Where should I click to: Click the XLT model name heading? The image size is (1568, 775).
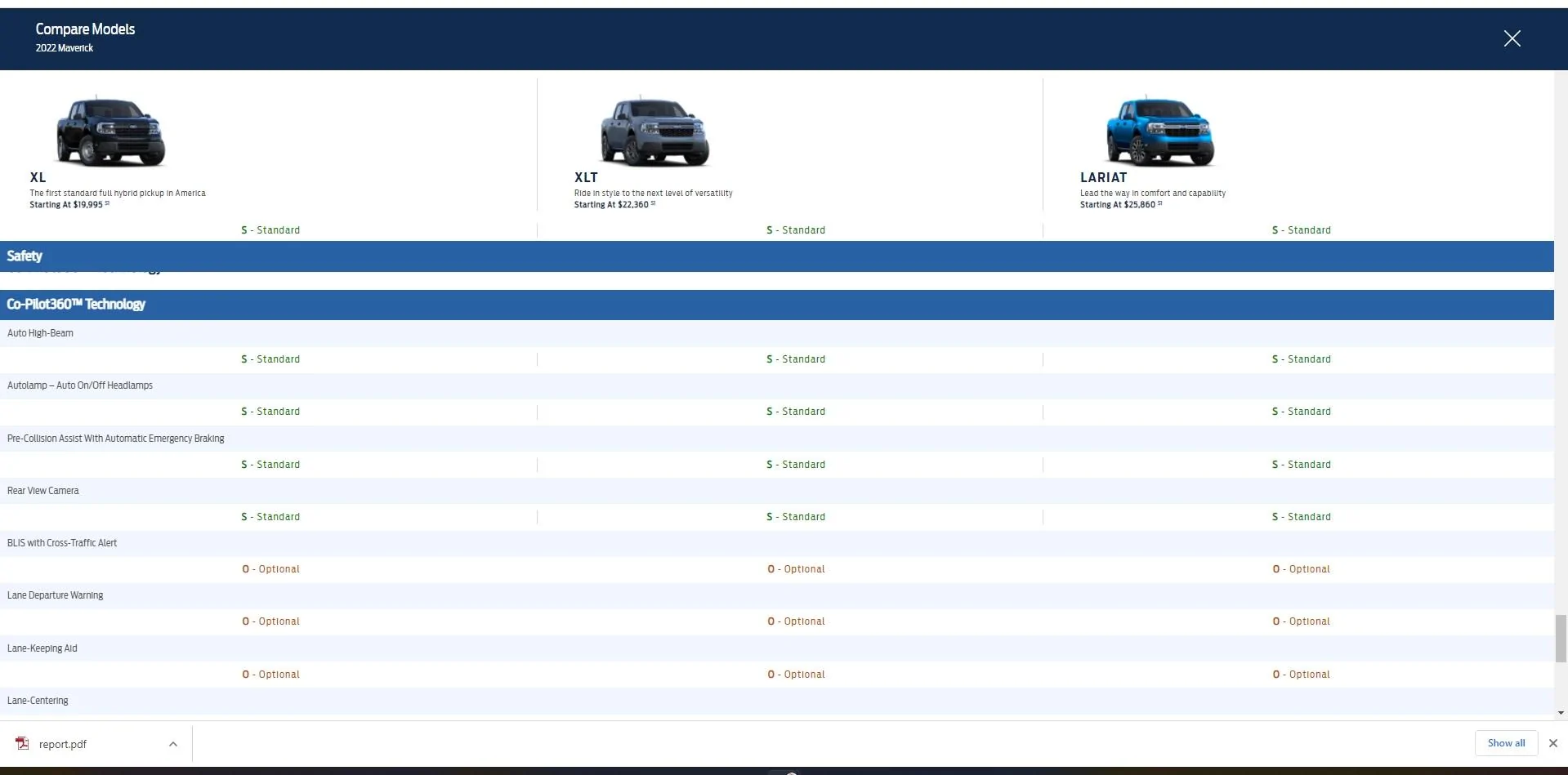(586, 177)
